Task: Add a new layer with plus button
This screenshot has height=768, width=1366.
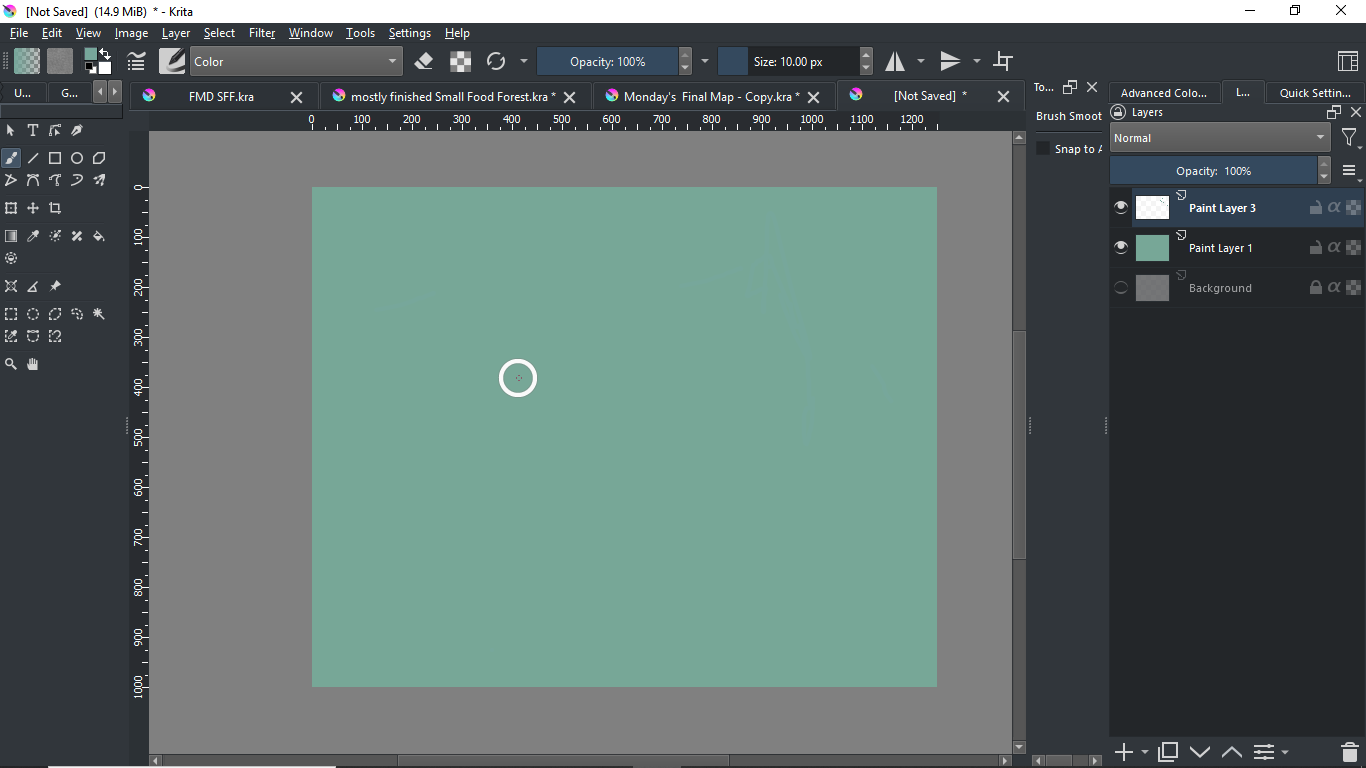Action: point(1124,752)
